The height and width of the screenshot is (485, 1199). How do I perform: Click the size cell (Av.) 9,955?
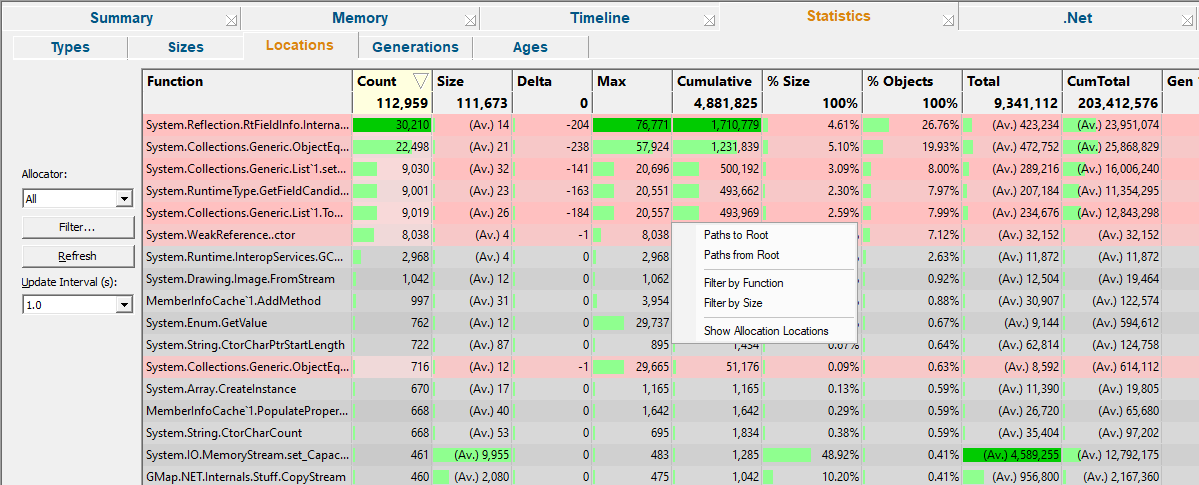(x=472, y=455)
